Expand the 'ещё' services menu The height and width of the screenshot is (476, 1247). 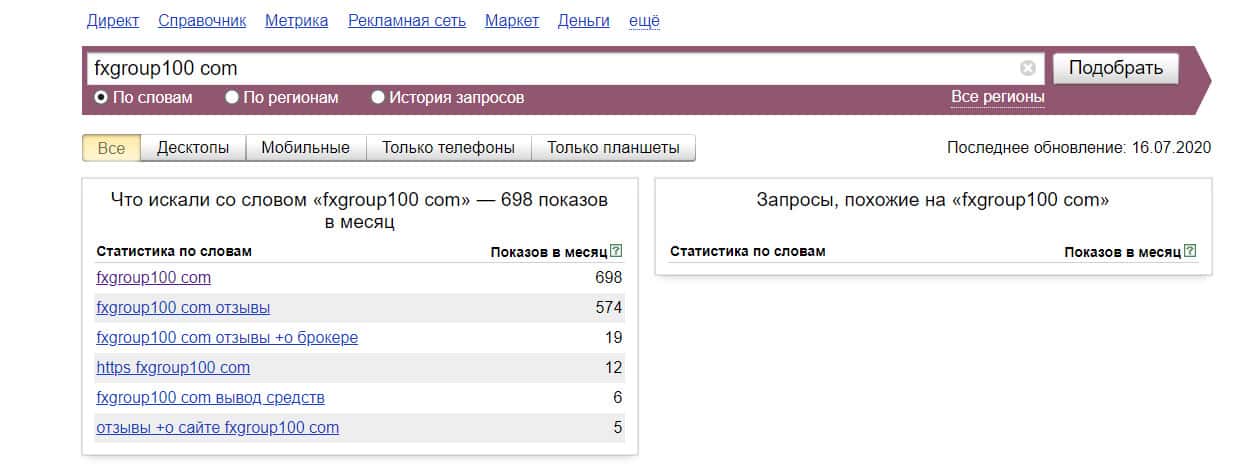tap(644, 20)
